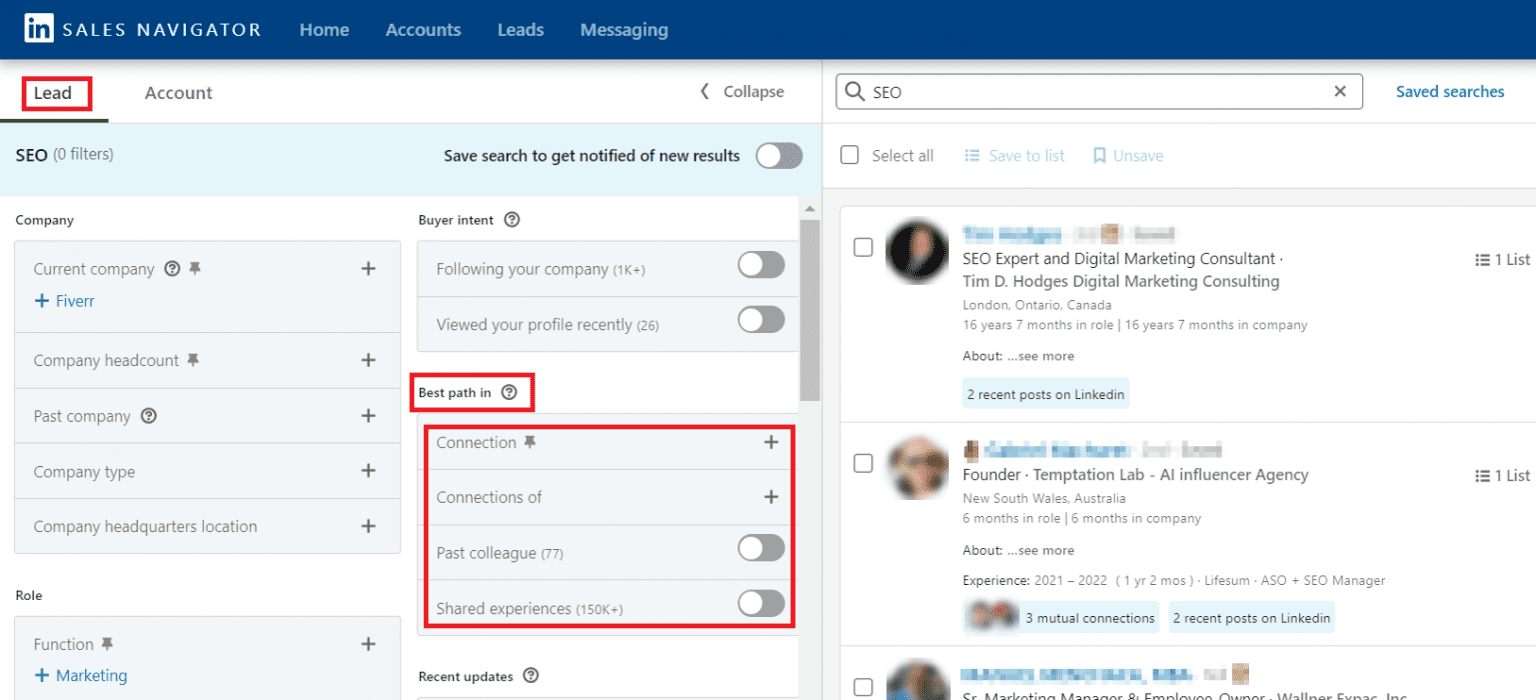Click the Unsave bookmark icon
Viewport: 1536px width, 700px height.
pos(1100,155)
